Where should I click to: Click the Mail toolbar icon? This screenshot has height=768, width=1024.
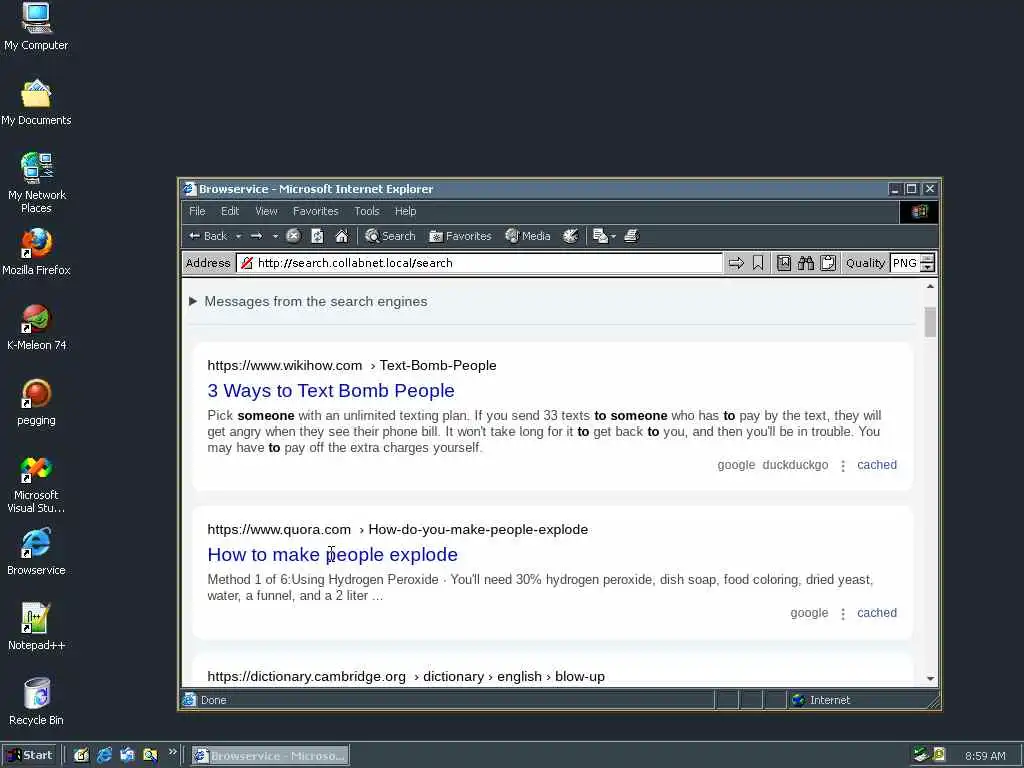(x=600, y=236)
